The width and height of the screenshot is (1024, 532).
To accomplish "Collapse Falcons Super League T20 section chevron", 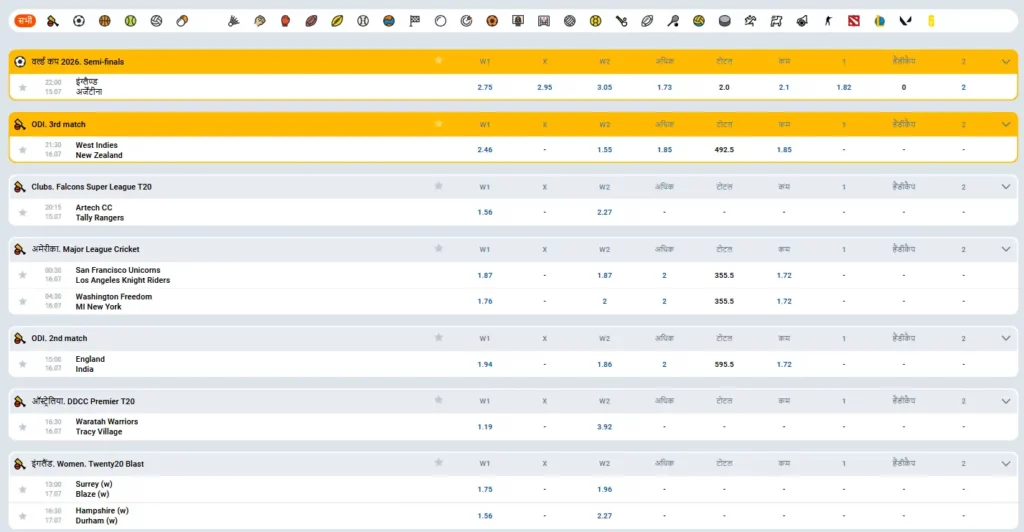I will (1006, 187).
